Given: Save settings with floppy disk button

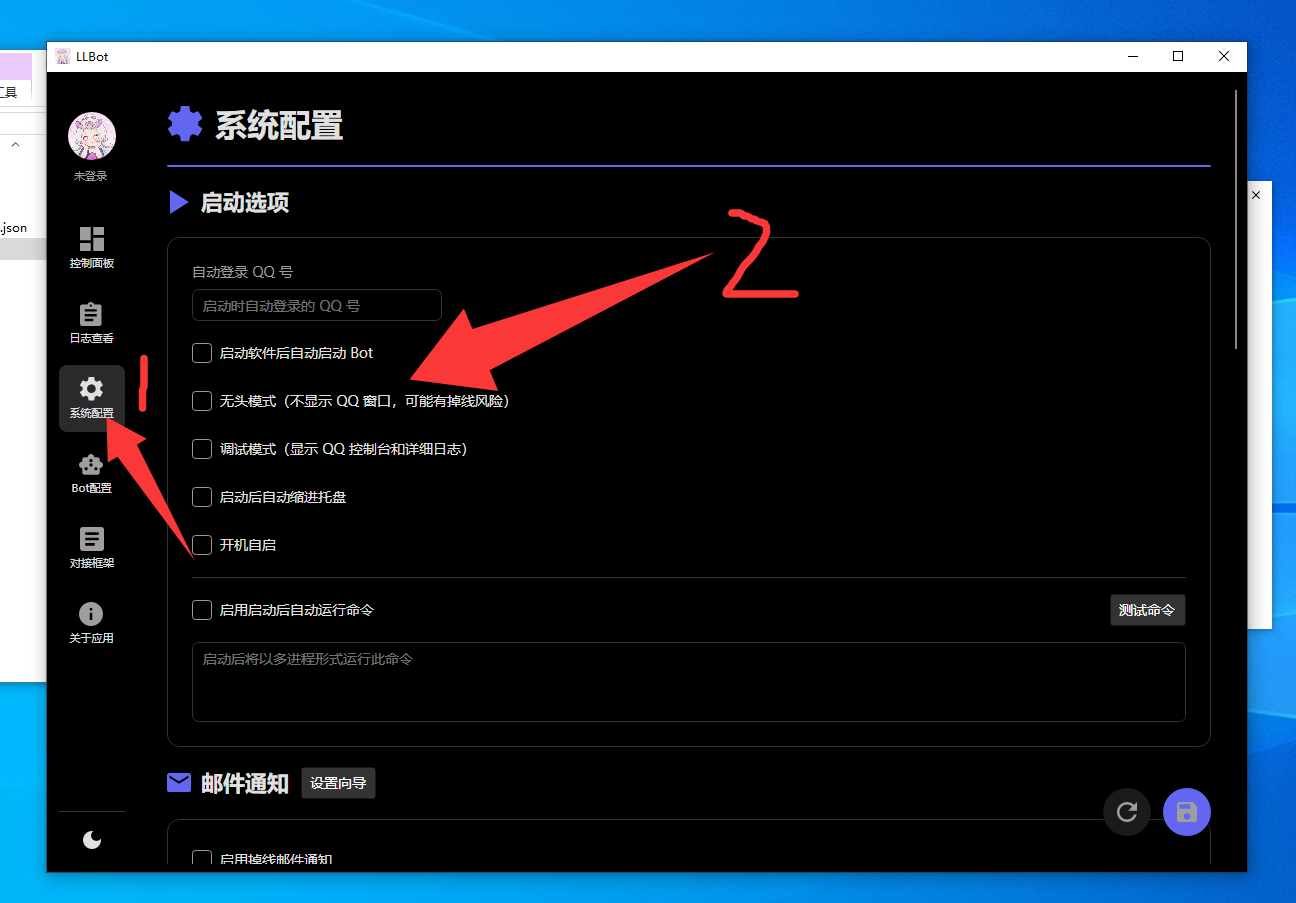Looking at the screenshot, I should (1187, 812).
